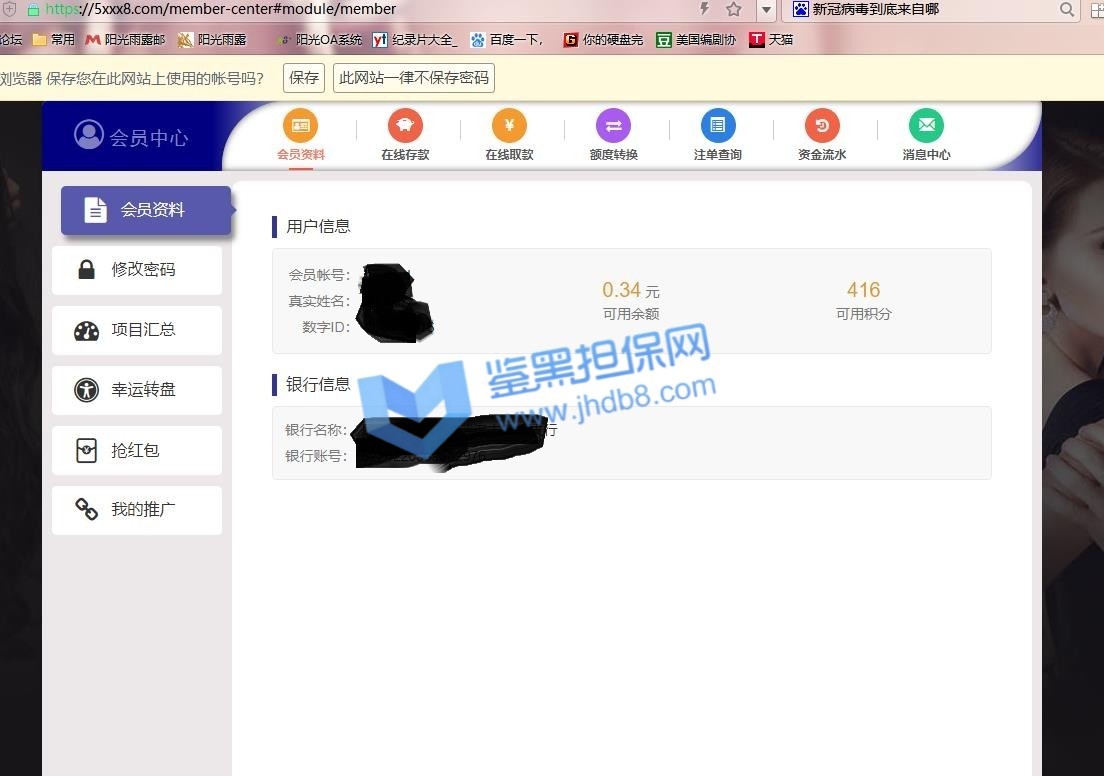This screenshot has width=1104, height=776.
Task: Open the 天猫 bookmark
Action: click(x=771, y=40)
